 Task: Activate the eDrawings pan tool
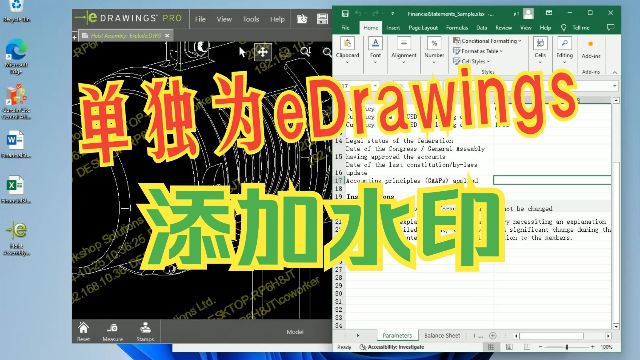[x=263, y=52]
